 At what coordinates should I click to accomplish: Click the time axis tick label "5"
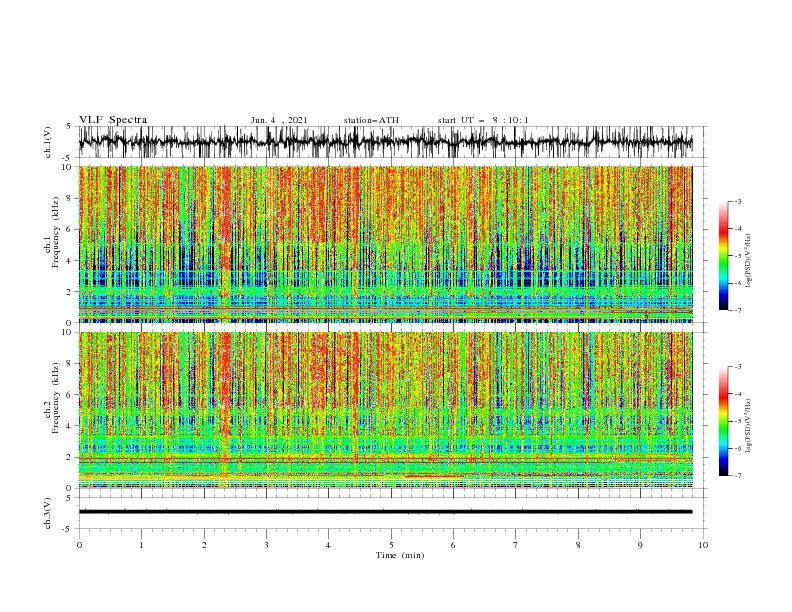[x=391, y=545]
